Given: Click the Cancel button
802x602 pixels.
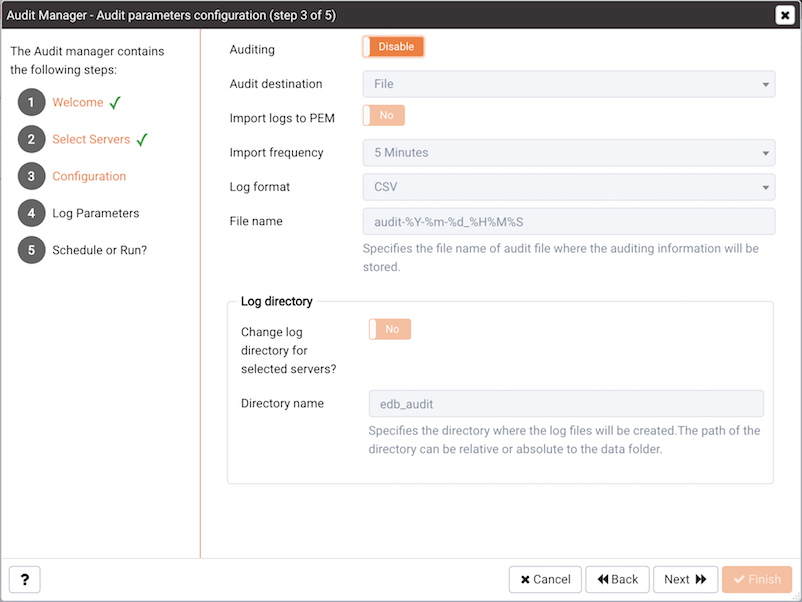Looking at the screenshot, I should coord(545,579).
